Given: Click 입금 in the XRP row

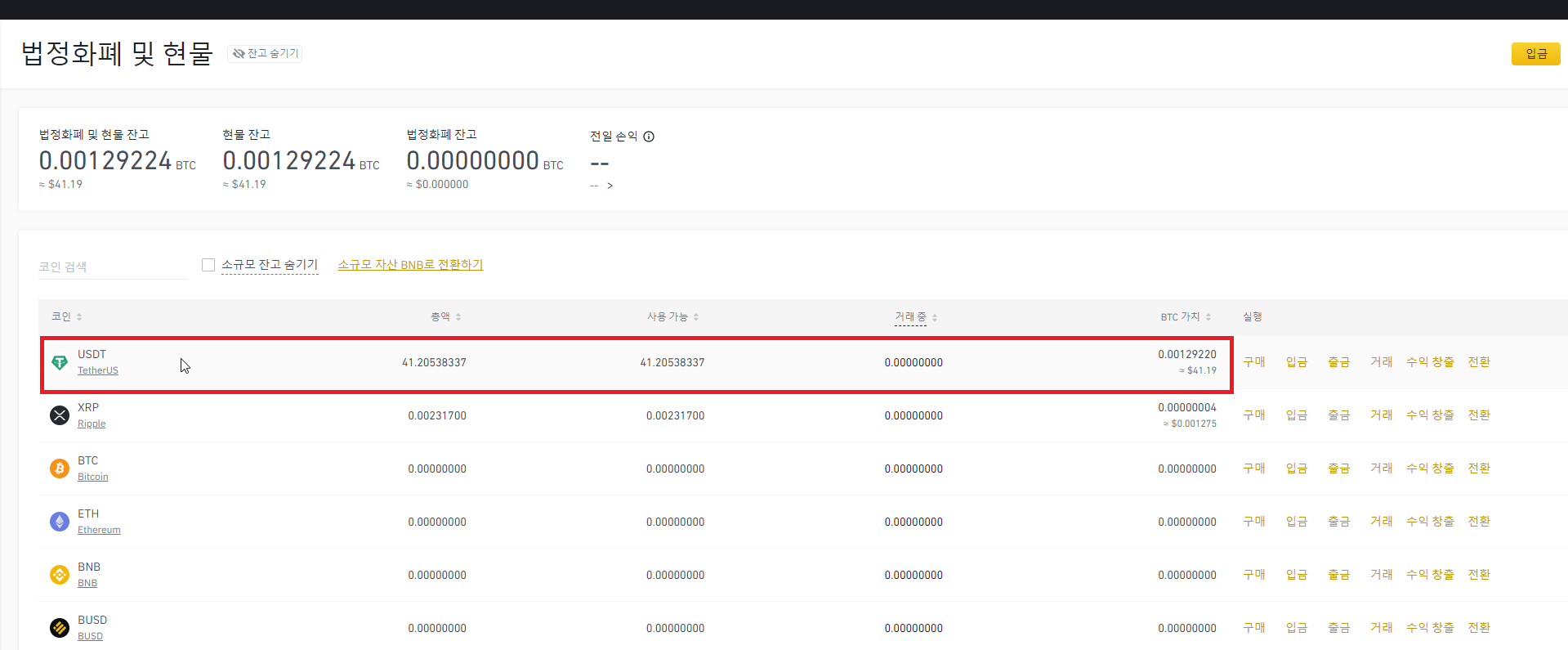Looking at the screenshot, I should (x=1297, y=415).
